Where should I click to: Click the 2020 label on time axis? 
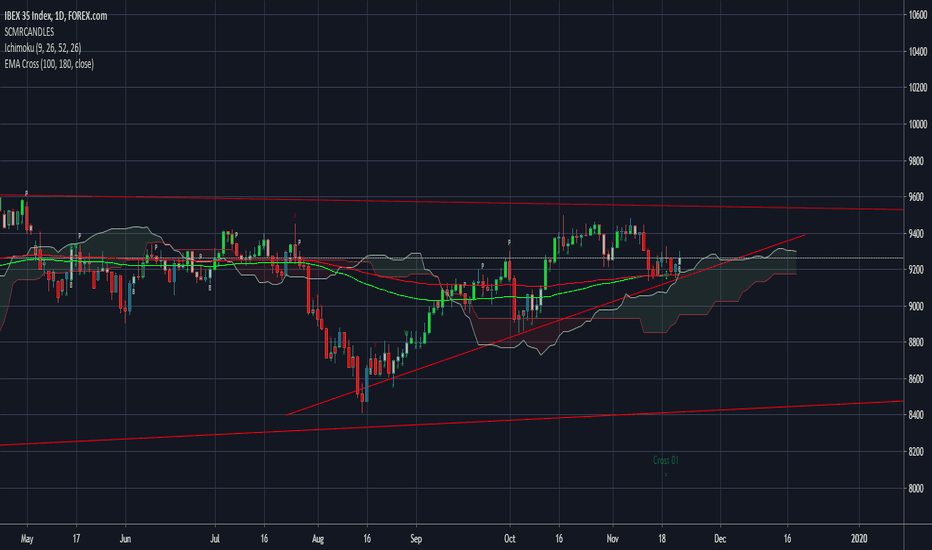[859, 539]
